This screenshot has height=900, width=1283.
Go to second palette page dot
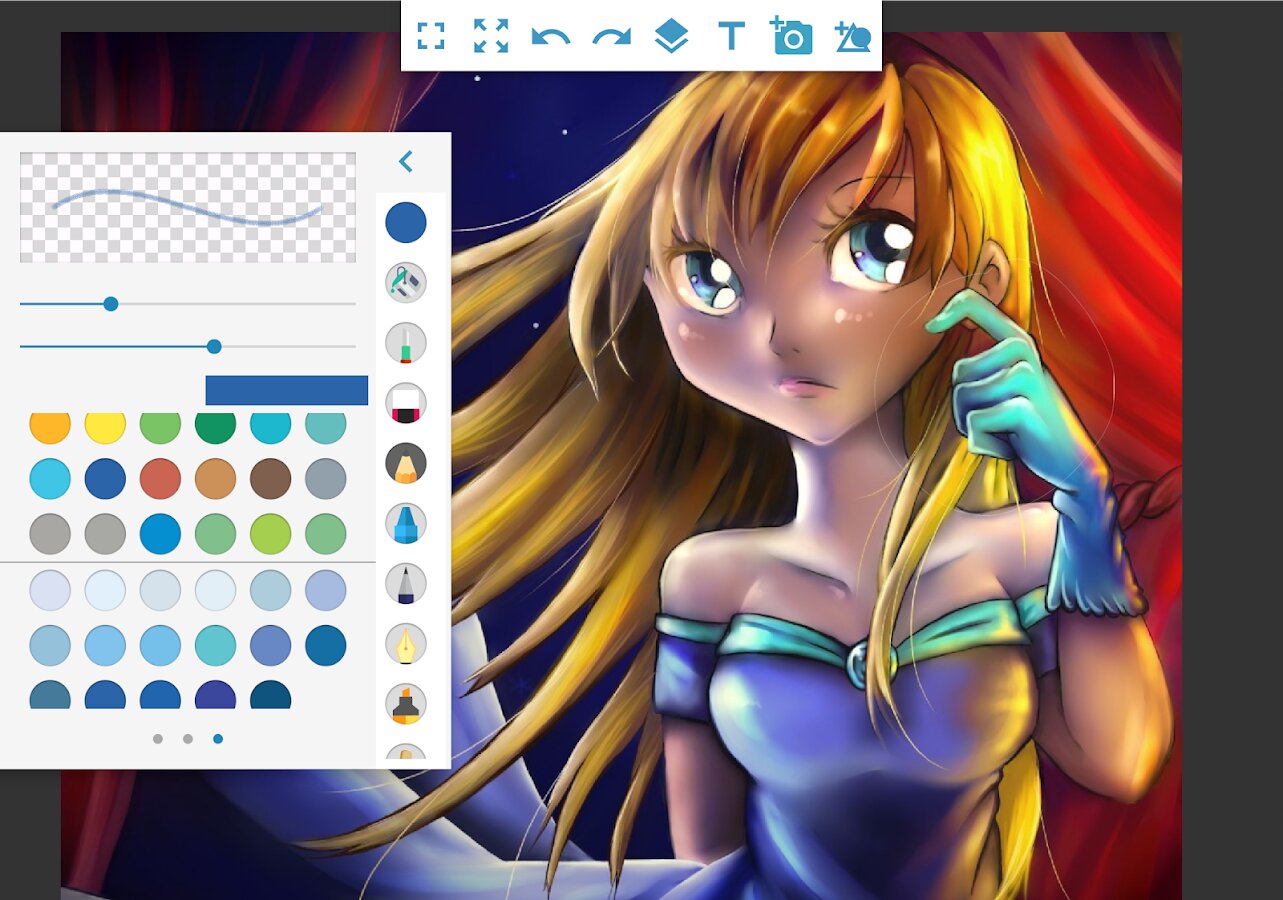188,739
